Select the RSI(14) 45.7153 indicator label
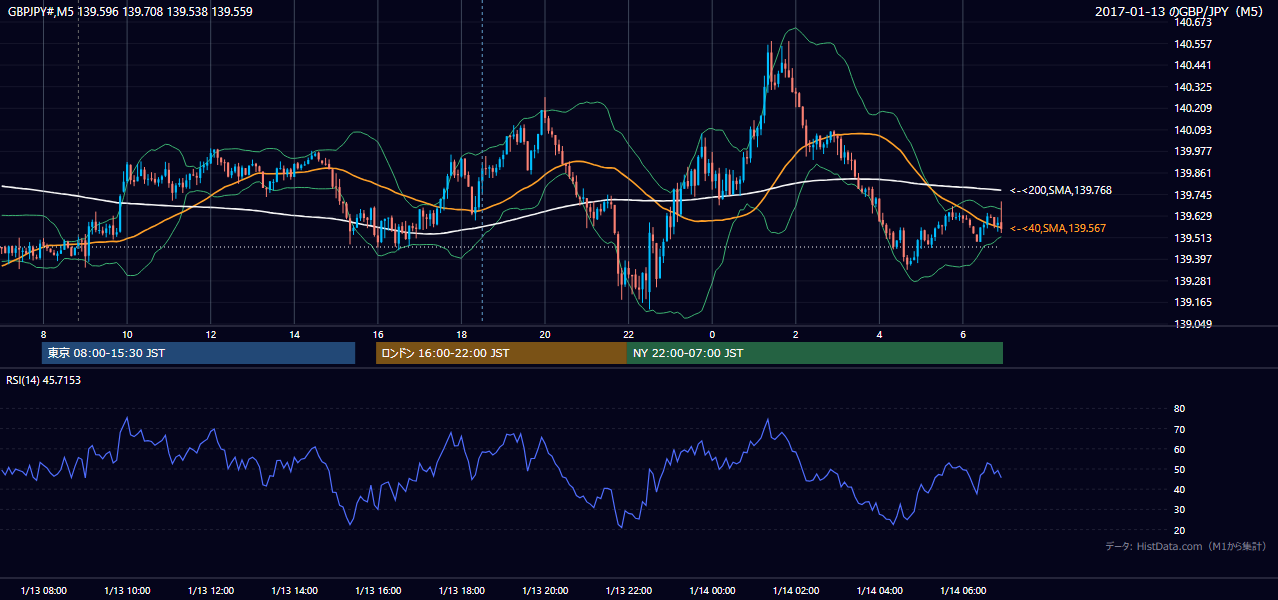 pos(44,380)
